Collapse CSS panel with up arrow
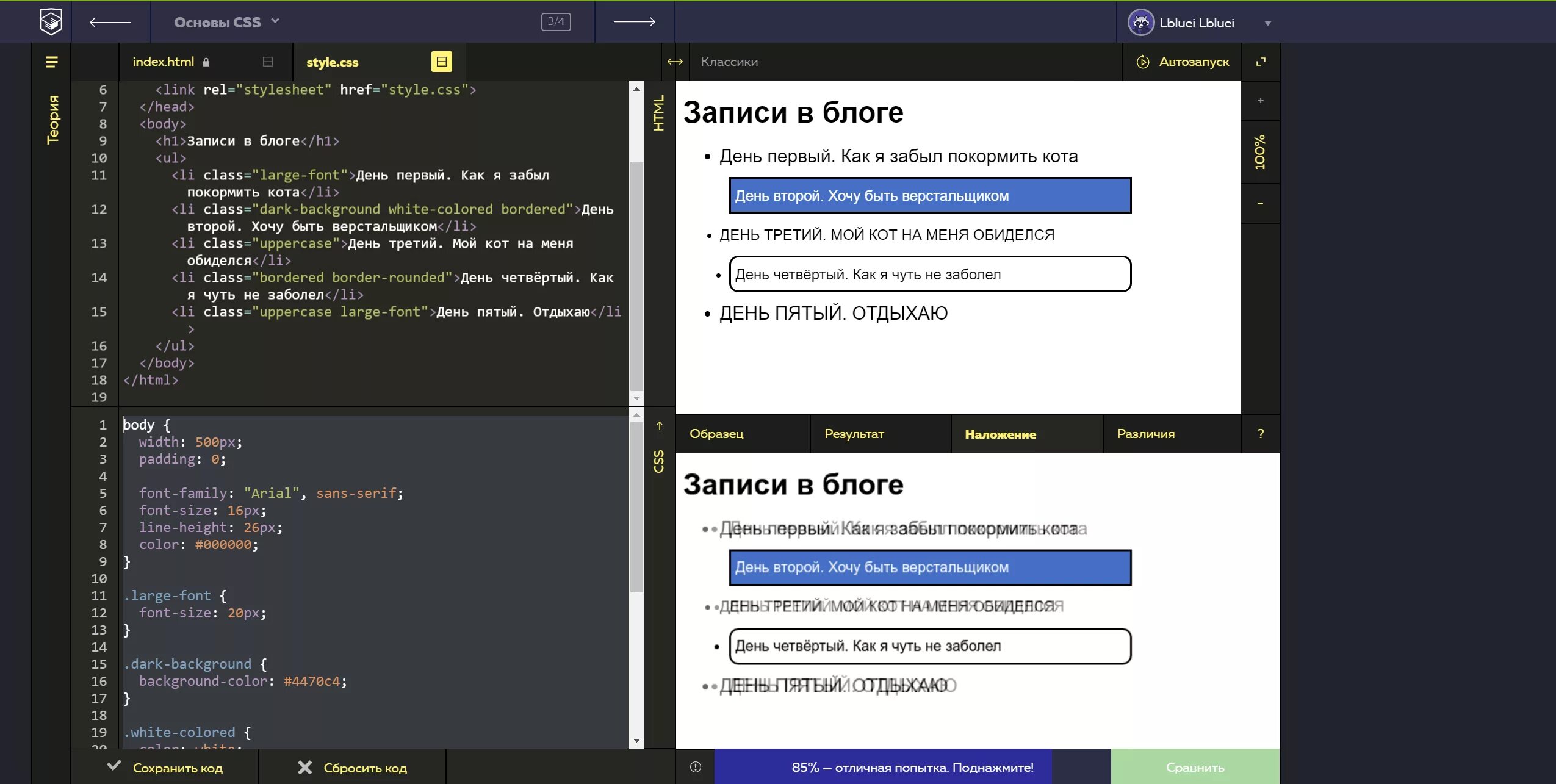This screenshot has height=784, width=1556. (x=660, y=426)
